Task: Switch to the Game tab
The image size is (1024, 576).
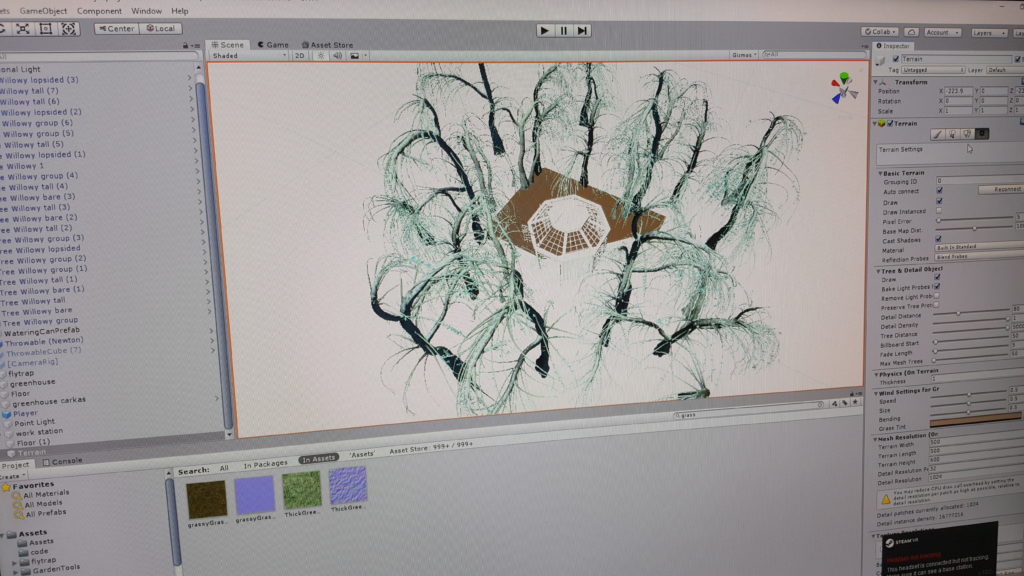Action: 273,45
